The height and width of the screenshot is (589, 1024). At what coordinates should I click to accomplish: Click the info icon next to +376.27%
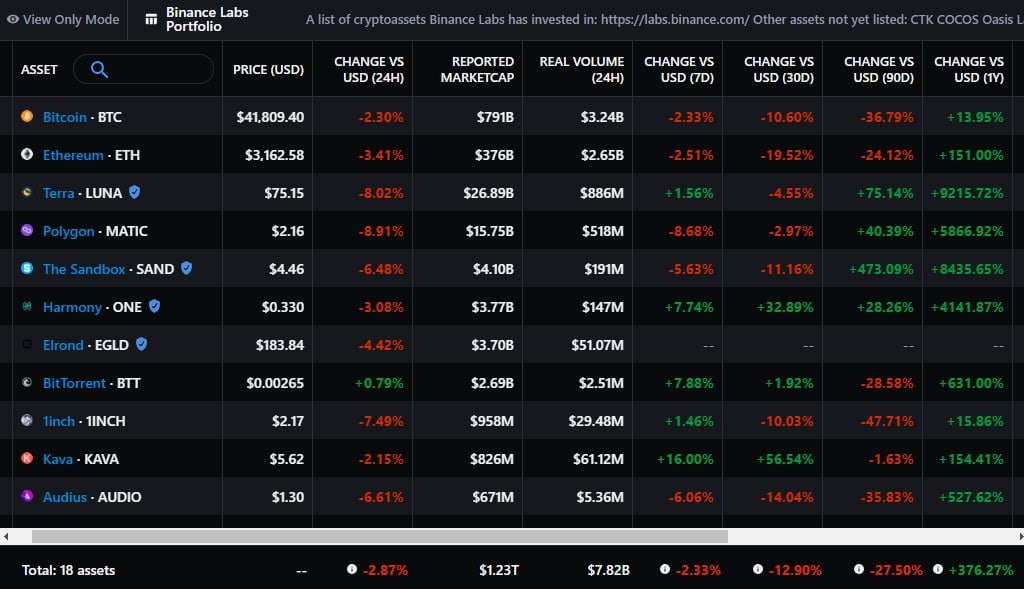click(938, 569)
